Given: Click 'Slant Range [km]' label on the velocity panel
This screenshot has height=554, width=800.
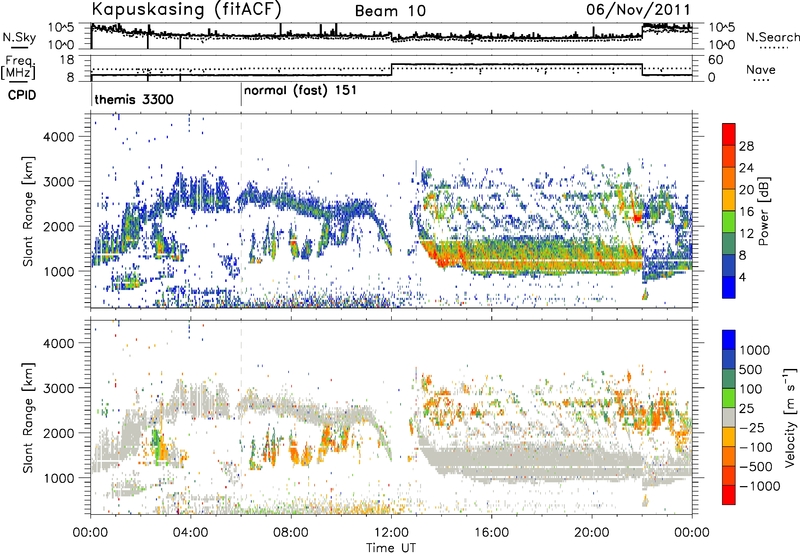Looking at the screenshot, I should [28, 417].
